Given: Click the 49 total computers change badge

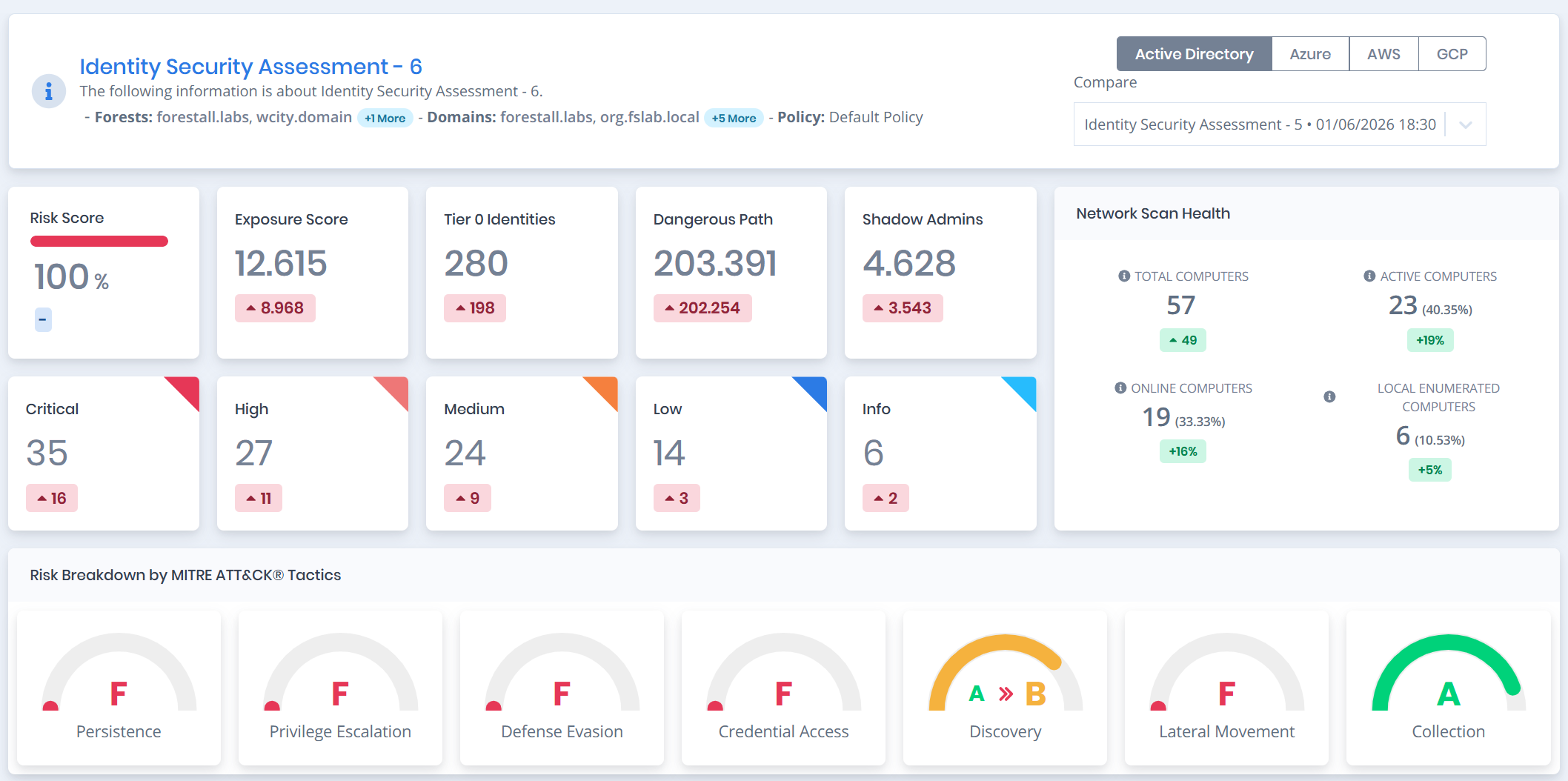Looking at the screenshot, I should coord(1183,340).
